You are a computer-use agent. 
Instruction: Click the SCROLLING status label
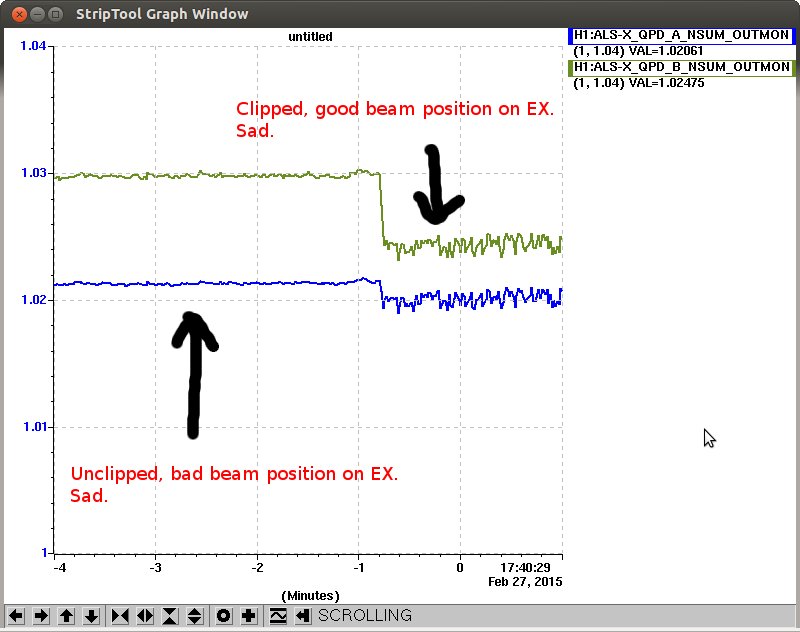coord(365,615)
